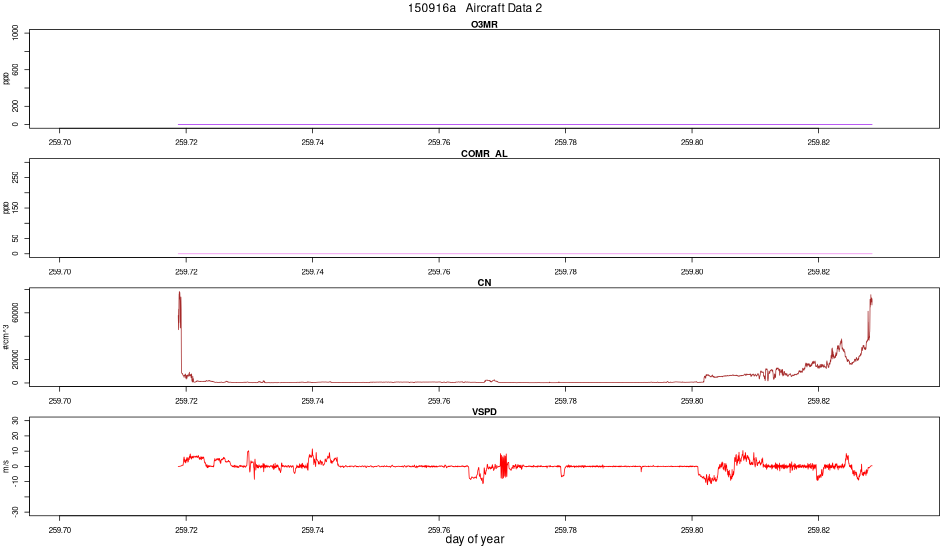
Task: Click the 259.70 x-axis tick under CN plot
Action: coord(59,401)
